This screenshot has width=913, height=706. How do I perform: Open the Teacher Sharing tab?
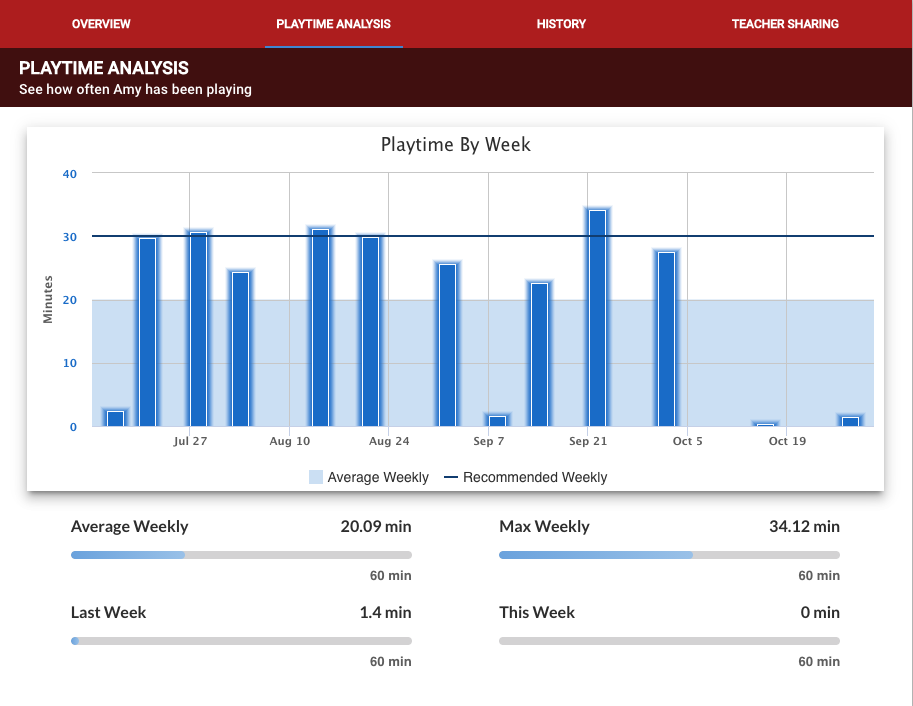(785, 24)
